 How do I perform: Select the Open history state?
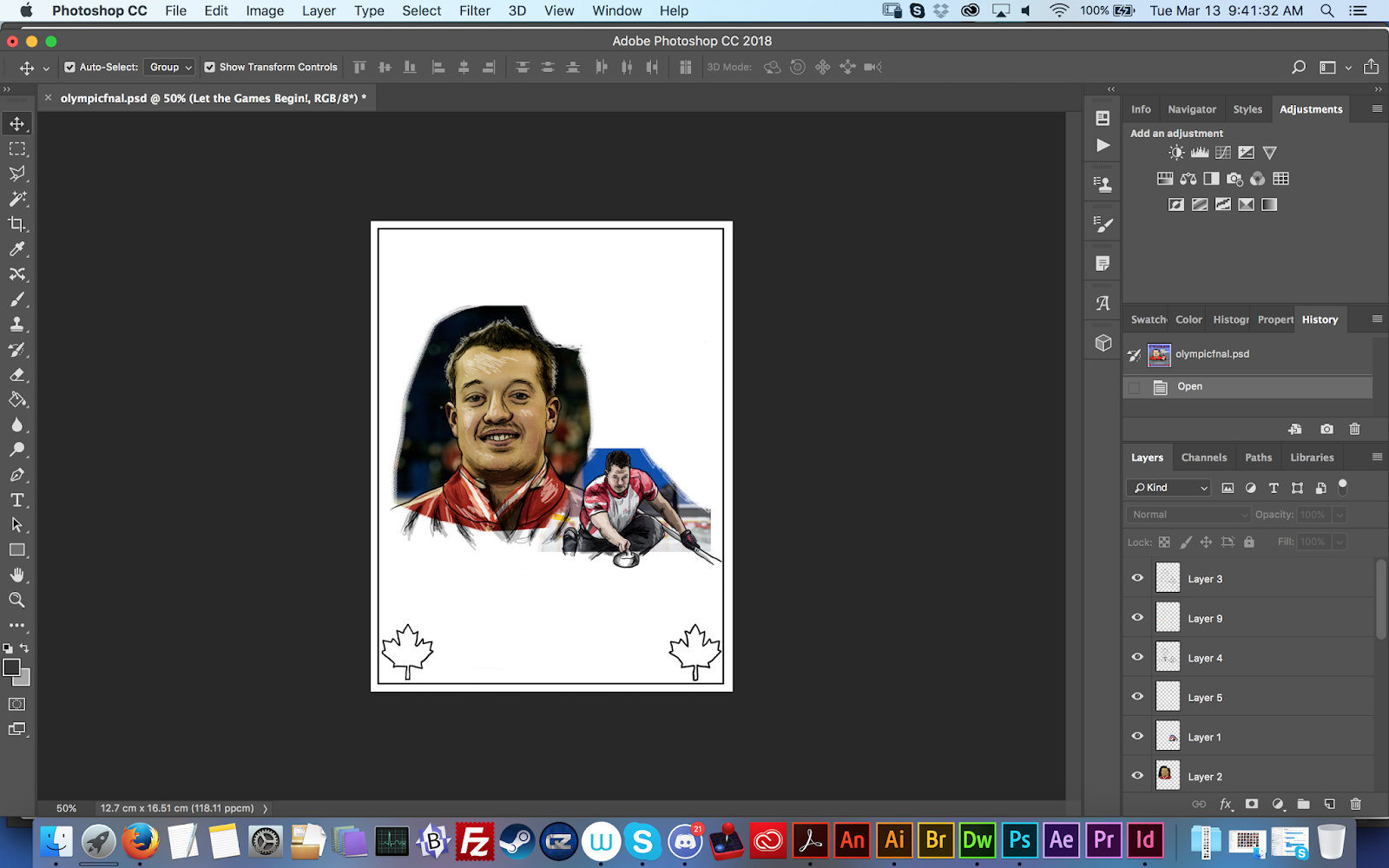1248,387
